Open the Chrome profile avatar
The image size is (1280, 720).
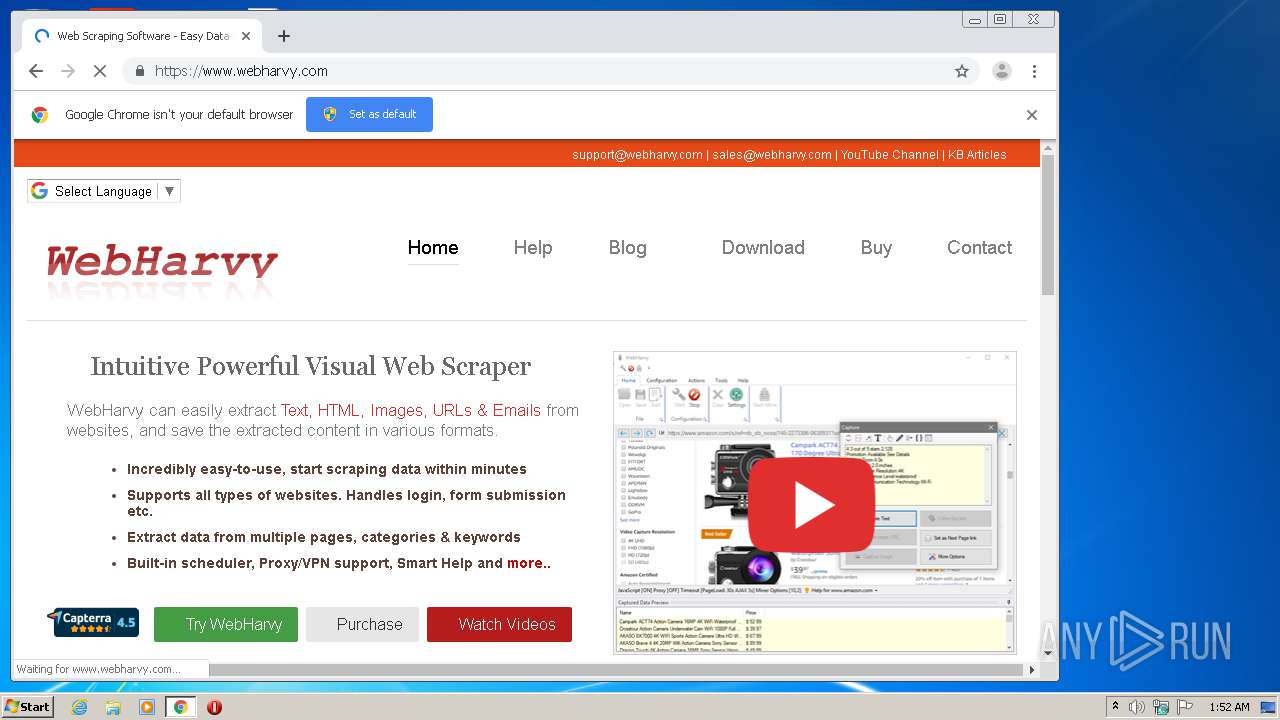point(1001,71)
